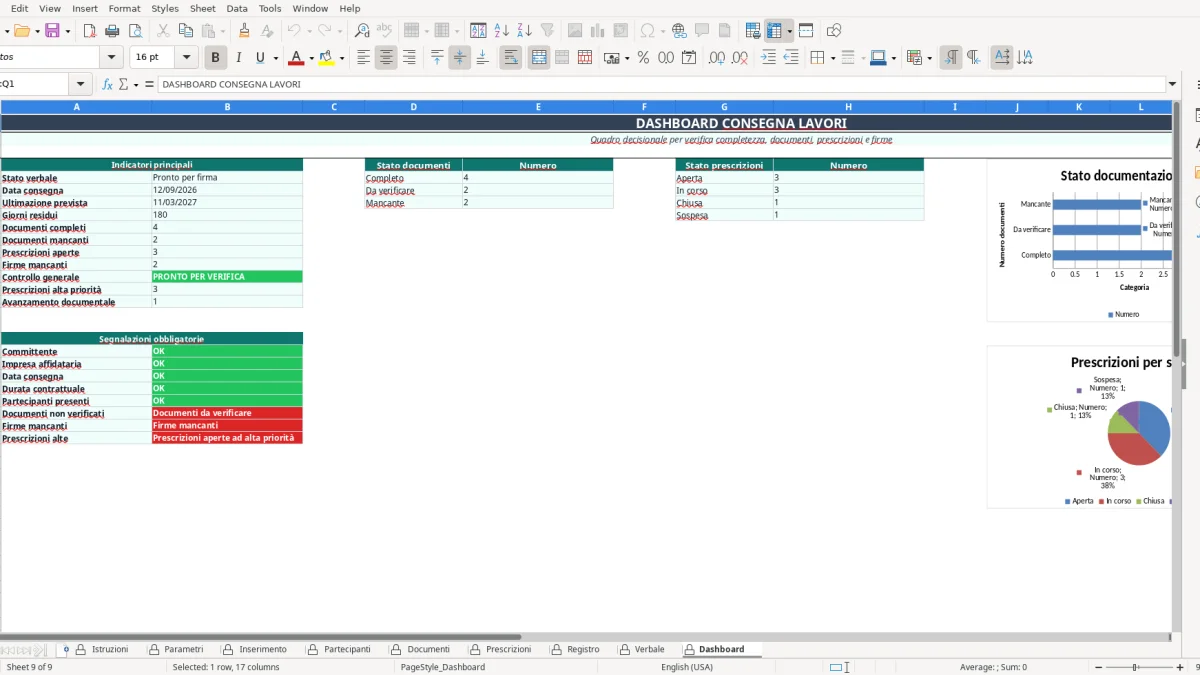Click PageStyle_Dashboard in the status bar
Viewport: 1200px width, 675px height.
[x=443, y=667]
